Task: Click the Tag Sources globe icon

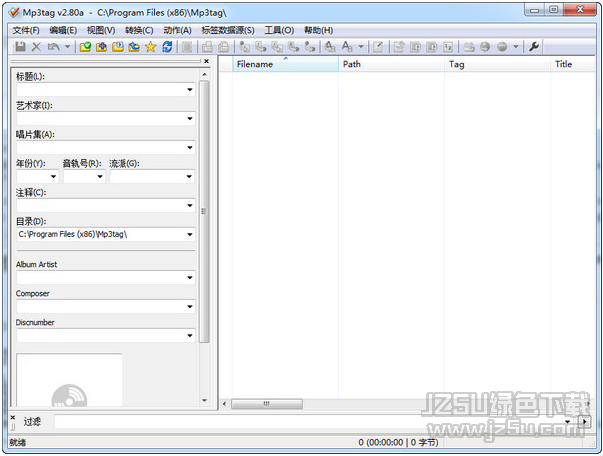Action: click(502, 47)
